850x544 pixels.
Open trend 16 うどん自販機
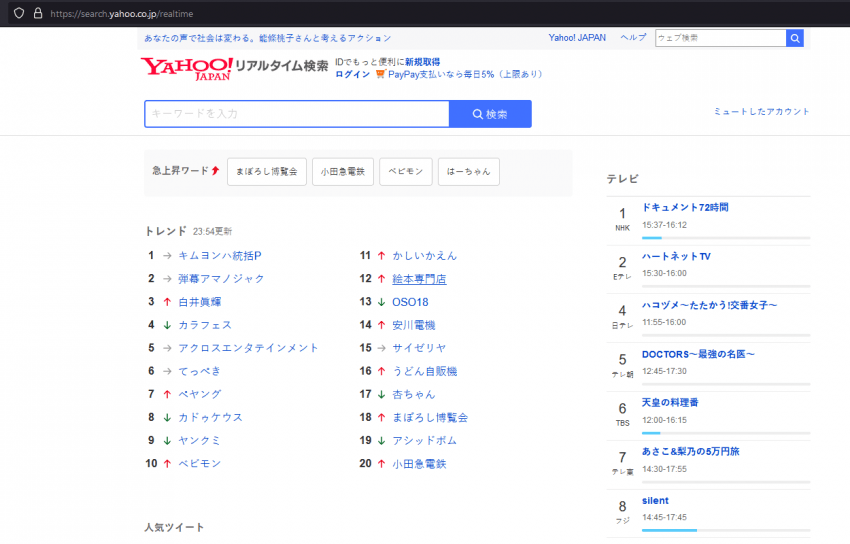[x=424, y=371]
